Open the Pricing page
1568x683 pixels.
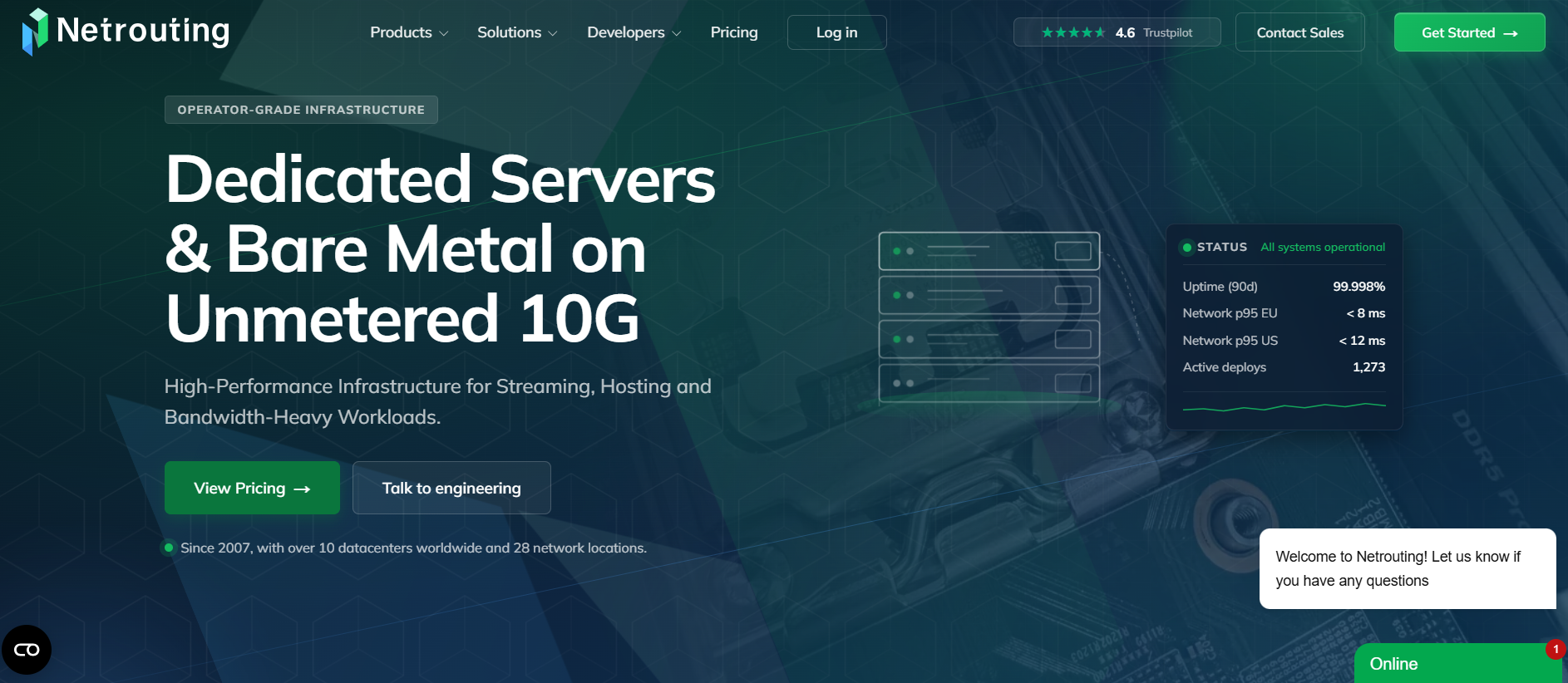[734, 32]
